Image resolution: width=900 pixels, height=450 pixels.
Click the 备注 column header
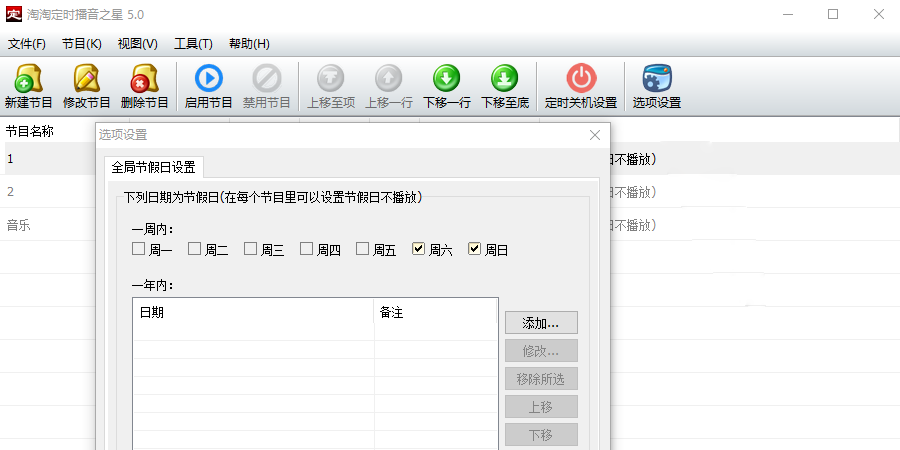[x=435, y=313]
